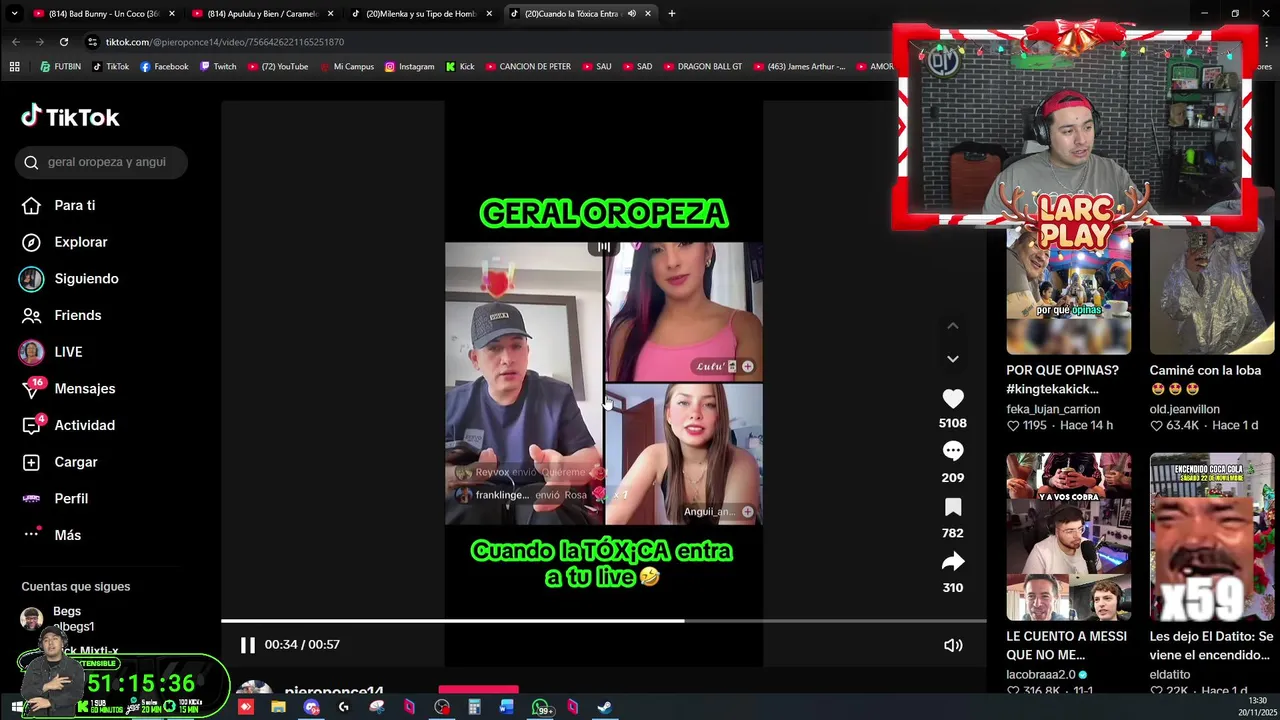
Task: Close the Bad Bunny - Un Coco tab
Action: click(x=172, y=14)
